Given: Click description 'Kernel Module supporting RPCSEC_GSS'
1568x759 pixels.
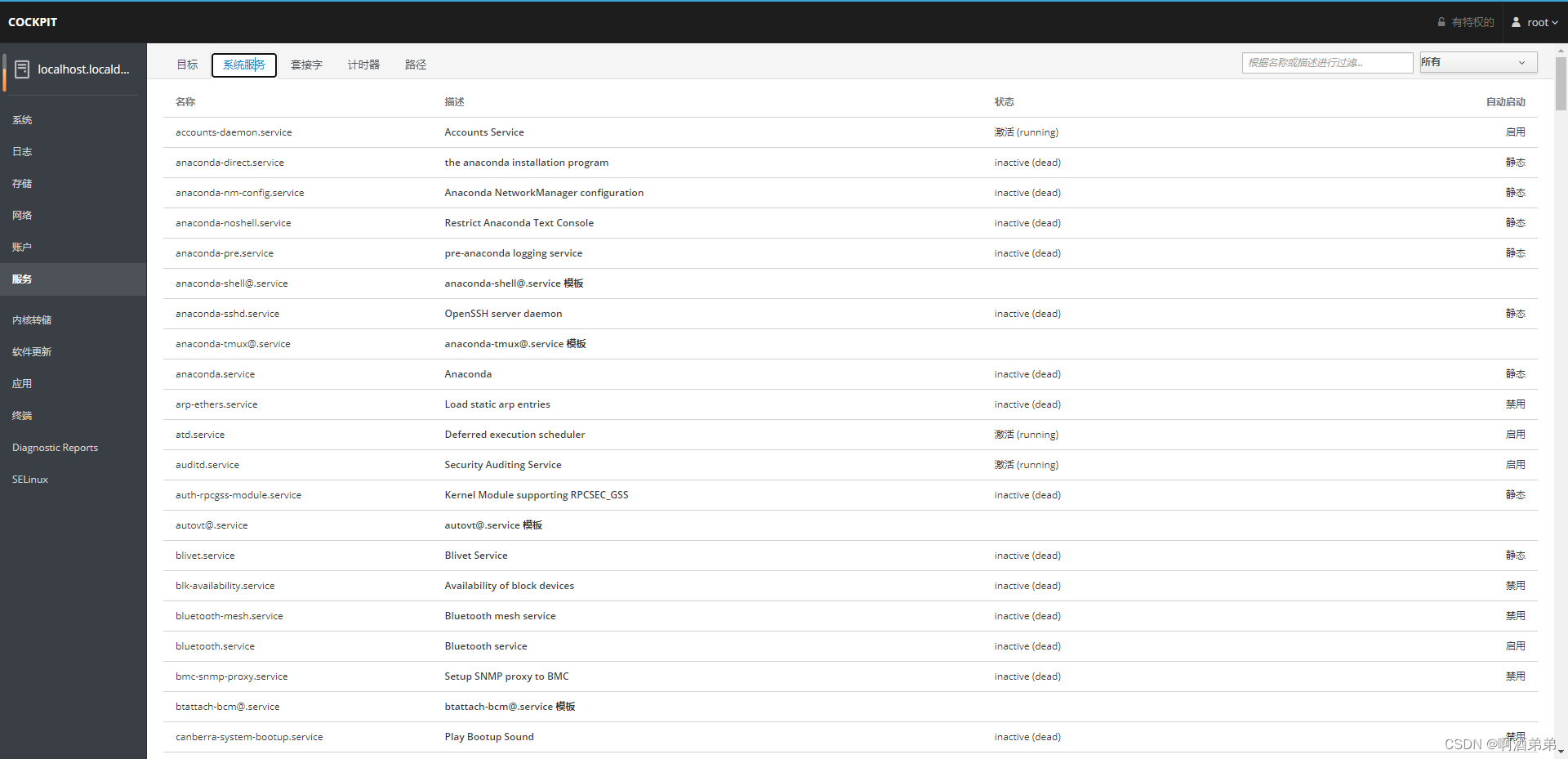Looking at the screenshot, I should 537,495.
